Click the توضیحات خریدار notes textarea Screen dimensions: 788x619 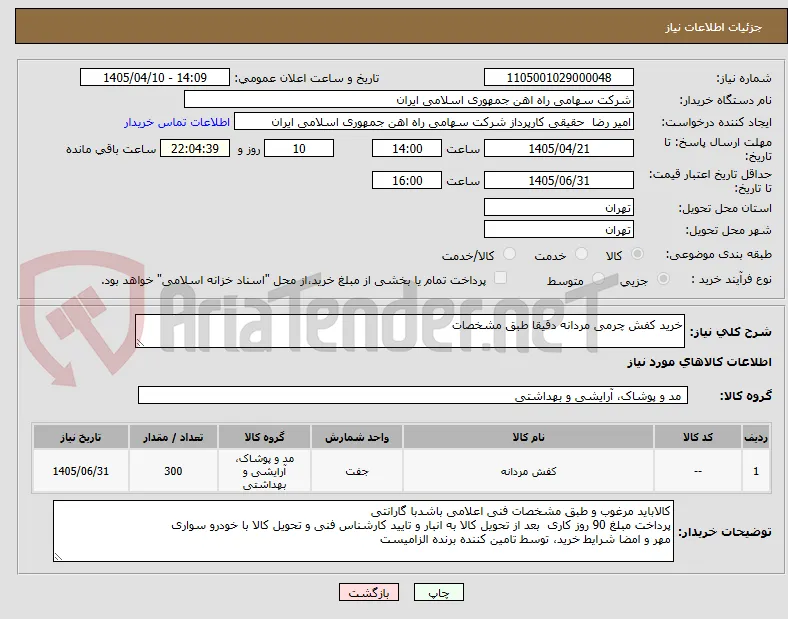[363, 531]
